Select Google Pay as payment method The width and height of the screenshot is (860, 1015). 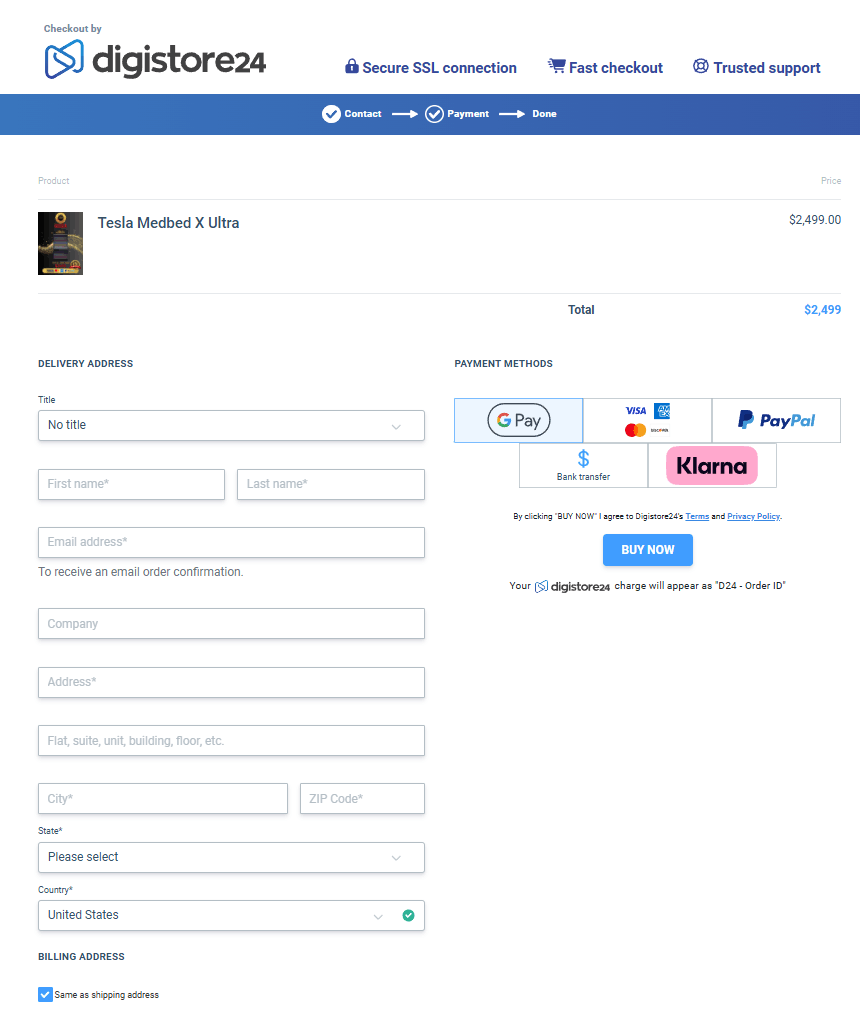pos(518,420)
